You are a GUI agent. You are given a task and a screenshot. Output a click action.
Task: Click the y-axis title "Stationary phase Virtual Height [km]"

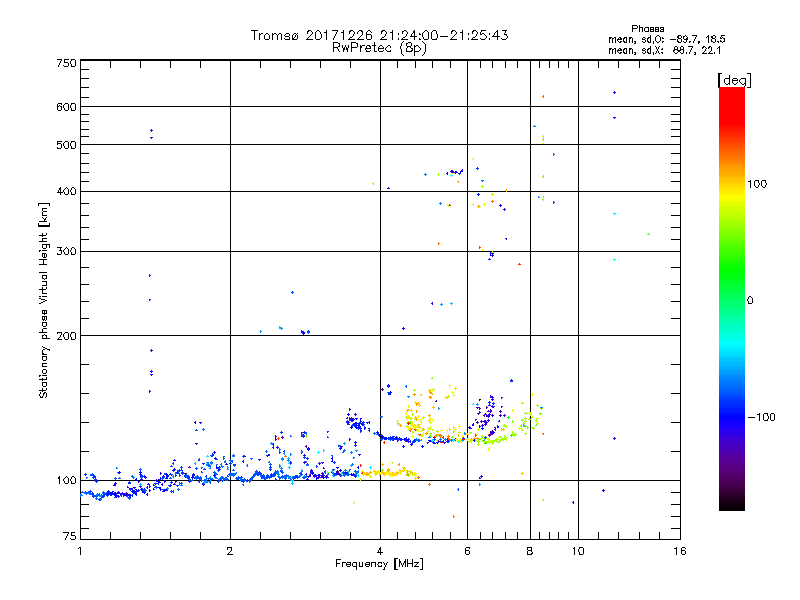tap(43, 300)
